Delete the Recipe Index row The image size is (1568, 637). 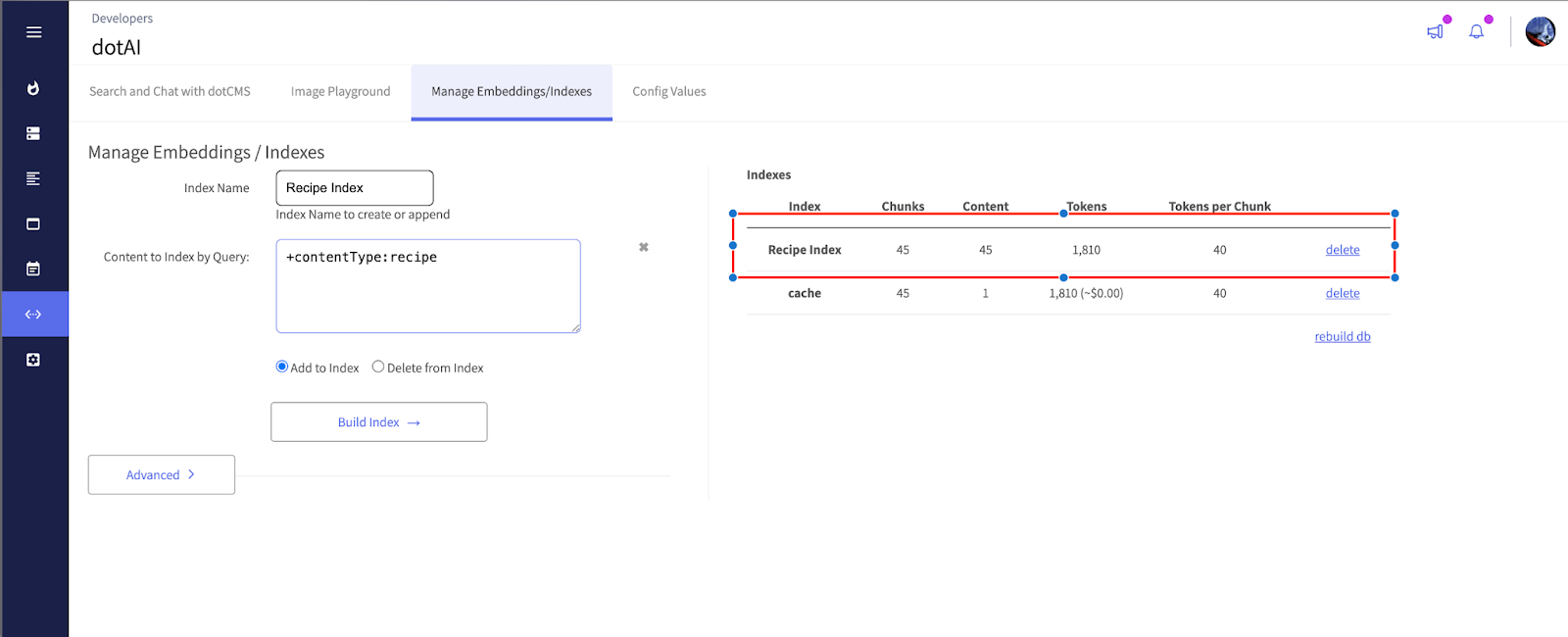pos(1343,250)
